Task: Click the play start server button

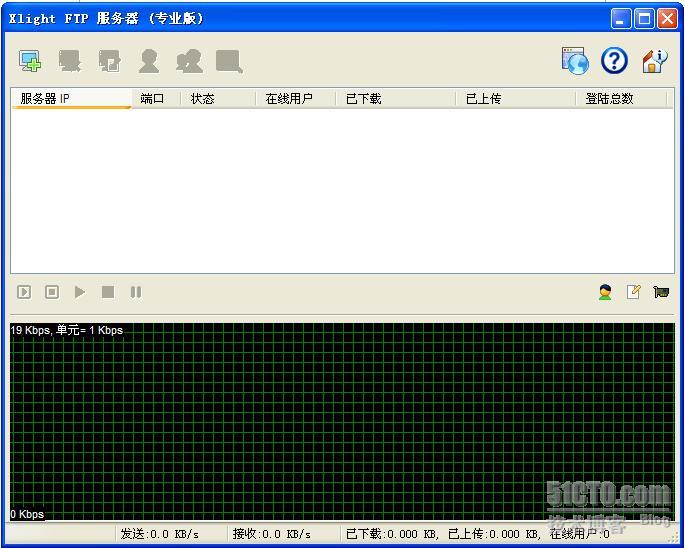Action: [x=80, y=292]
